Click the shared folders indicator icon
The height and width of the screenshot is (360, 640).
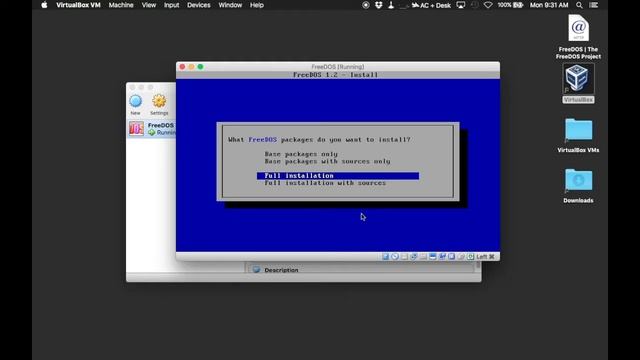click(x=433, y=256)
